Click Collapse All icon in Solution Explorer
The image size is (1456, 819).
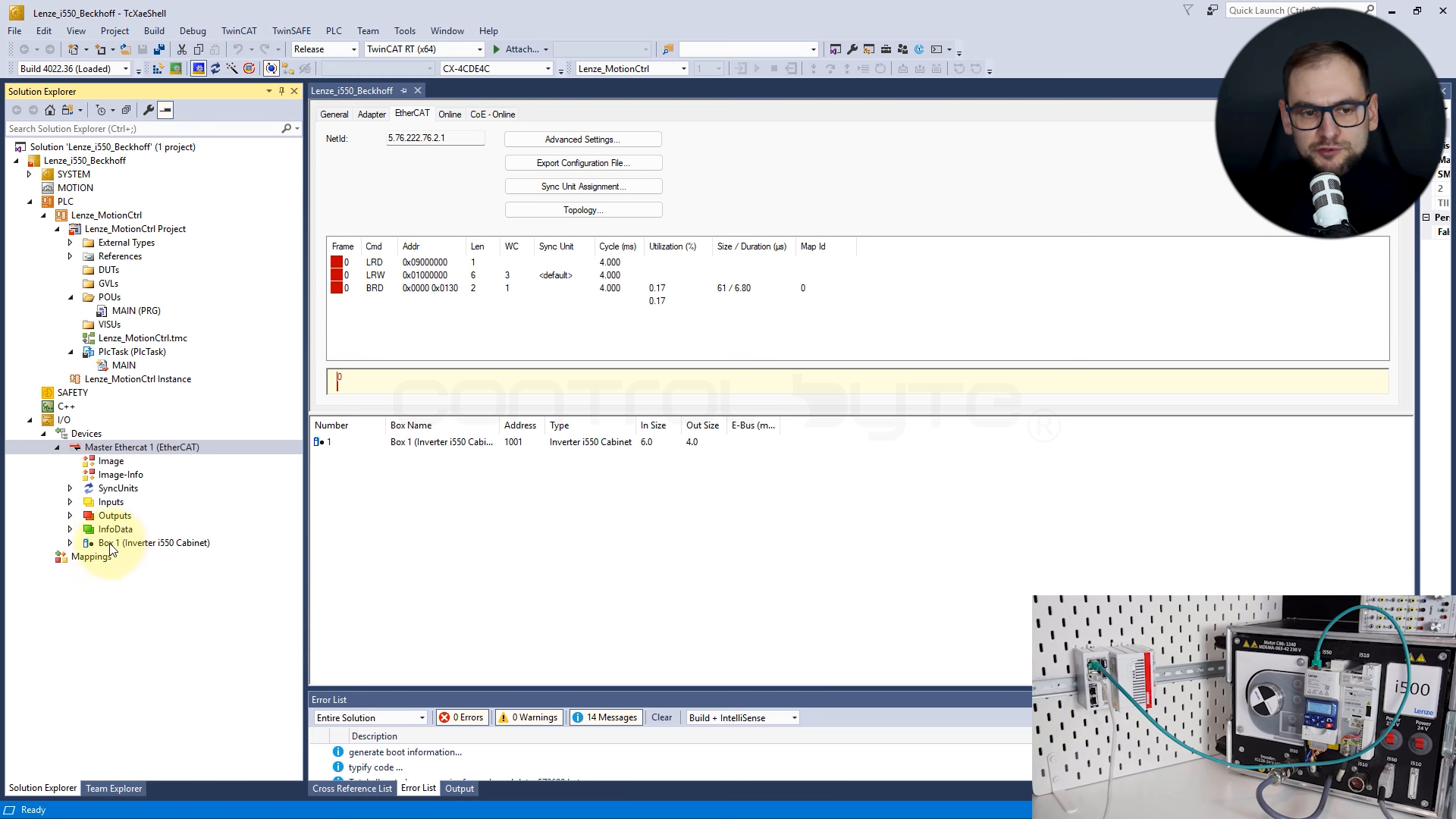[126, 110]
